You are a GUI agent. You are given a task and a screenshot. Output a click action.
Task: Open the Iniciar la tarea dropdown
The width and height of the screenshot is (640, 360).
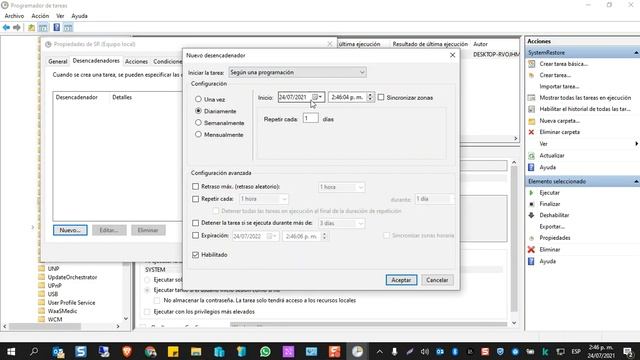tap(297, 72)
